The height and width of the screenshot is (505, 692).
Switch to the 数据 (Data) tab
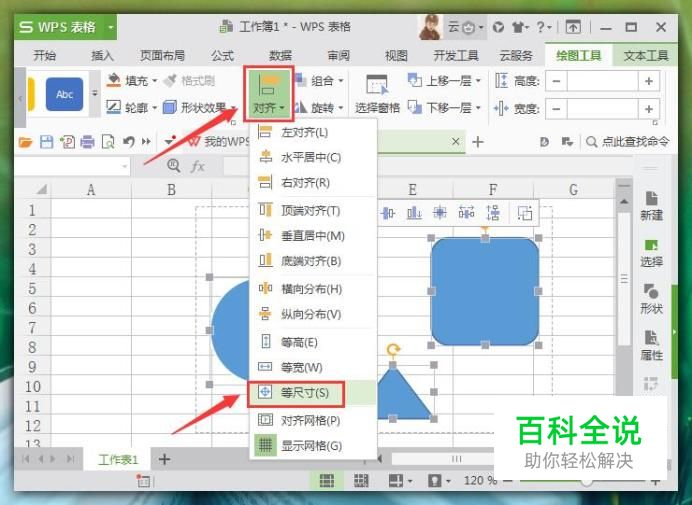click(281, 56)
